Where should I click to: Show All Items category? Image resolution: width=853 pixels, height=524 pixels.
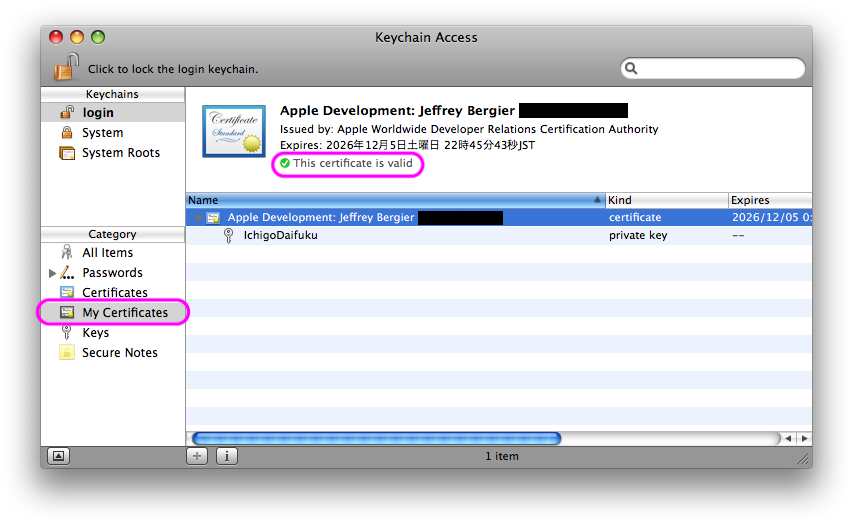107,253
